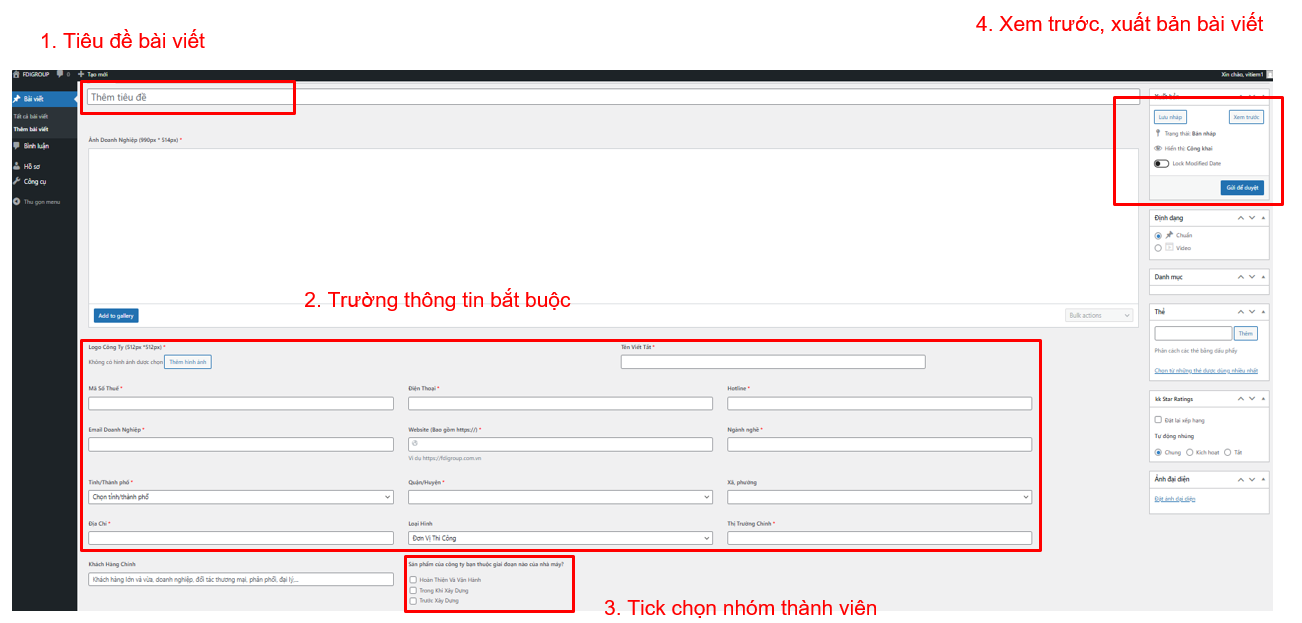Open the Bài viết section in the sidebar
Screen dimensions: 1302x623
click(34, 99)
